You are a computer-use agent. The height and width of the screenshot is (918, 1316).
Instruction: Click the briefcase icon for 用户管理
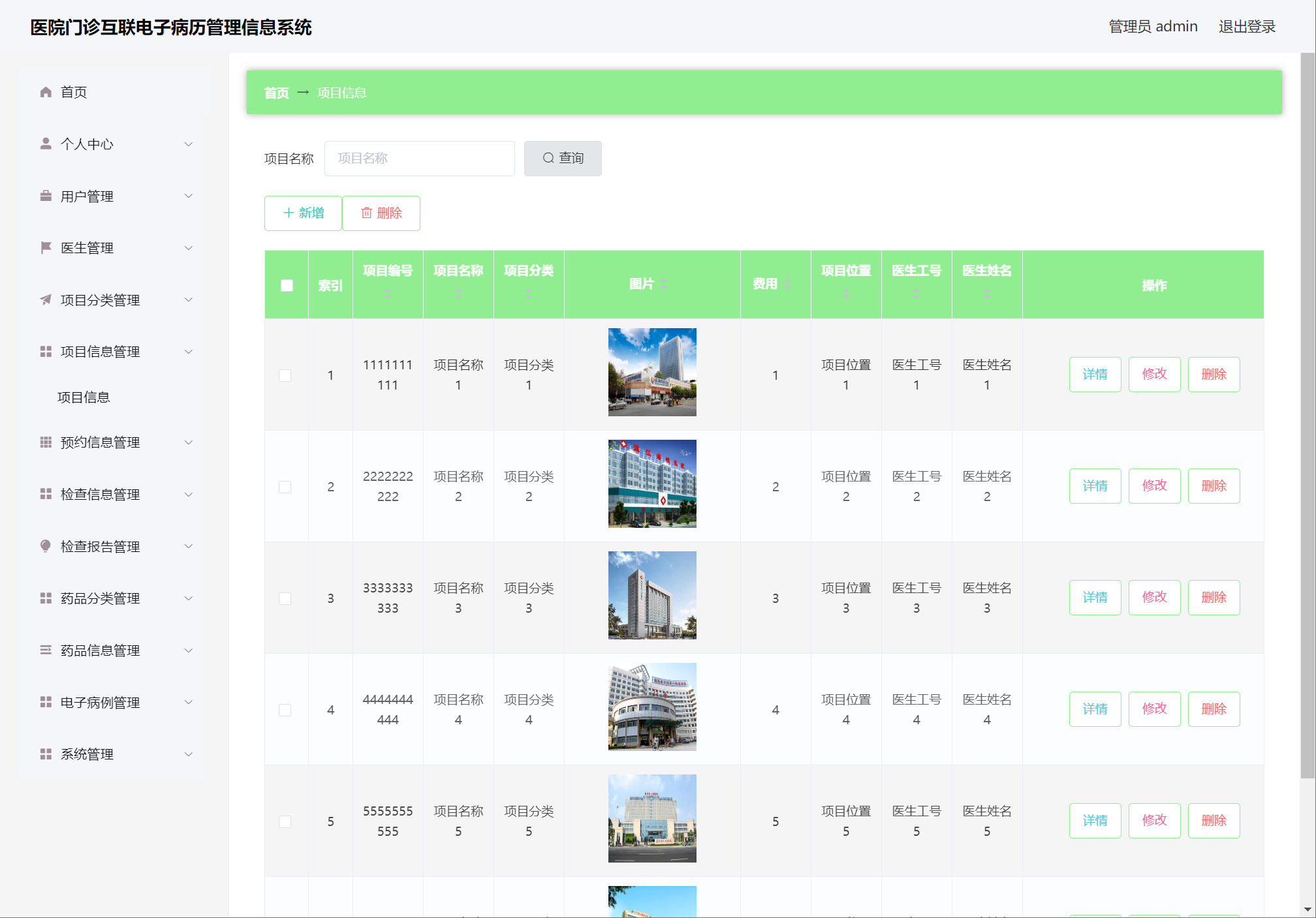point(46,196)
